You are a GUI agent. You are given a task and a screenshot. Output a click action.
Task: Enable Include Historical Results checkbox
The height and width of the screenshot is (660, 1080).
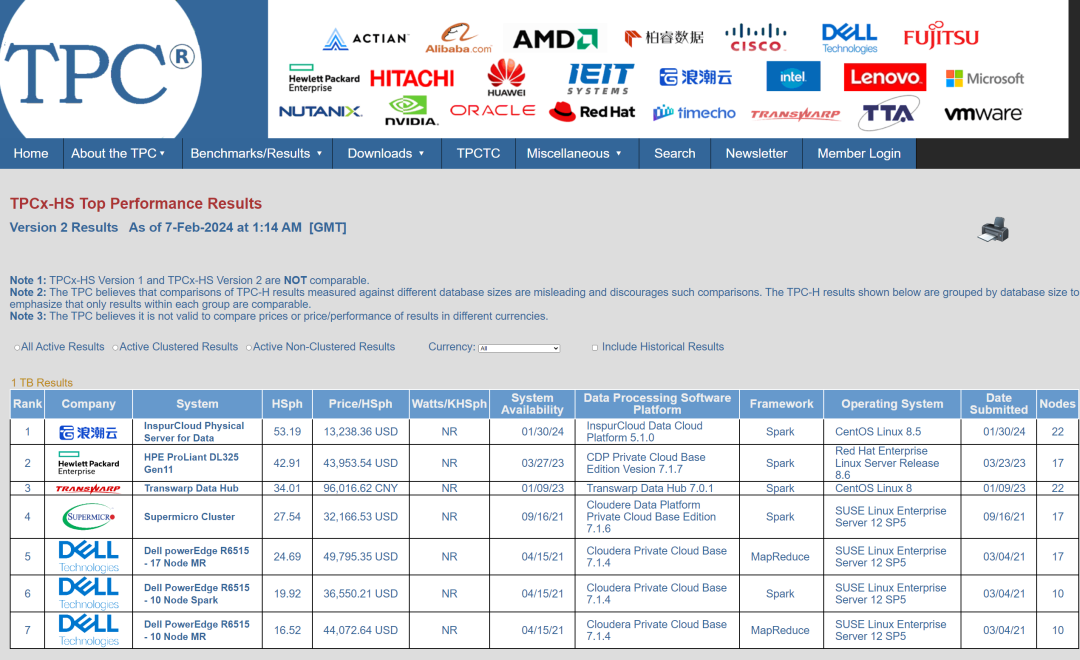click(595, 348)
